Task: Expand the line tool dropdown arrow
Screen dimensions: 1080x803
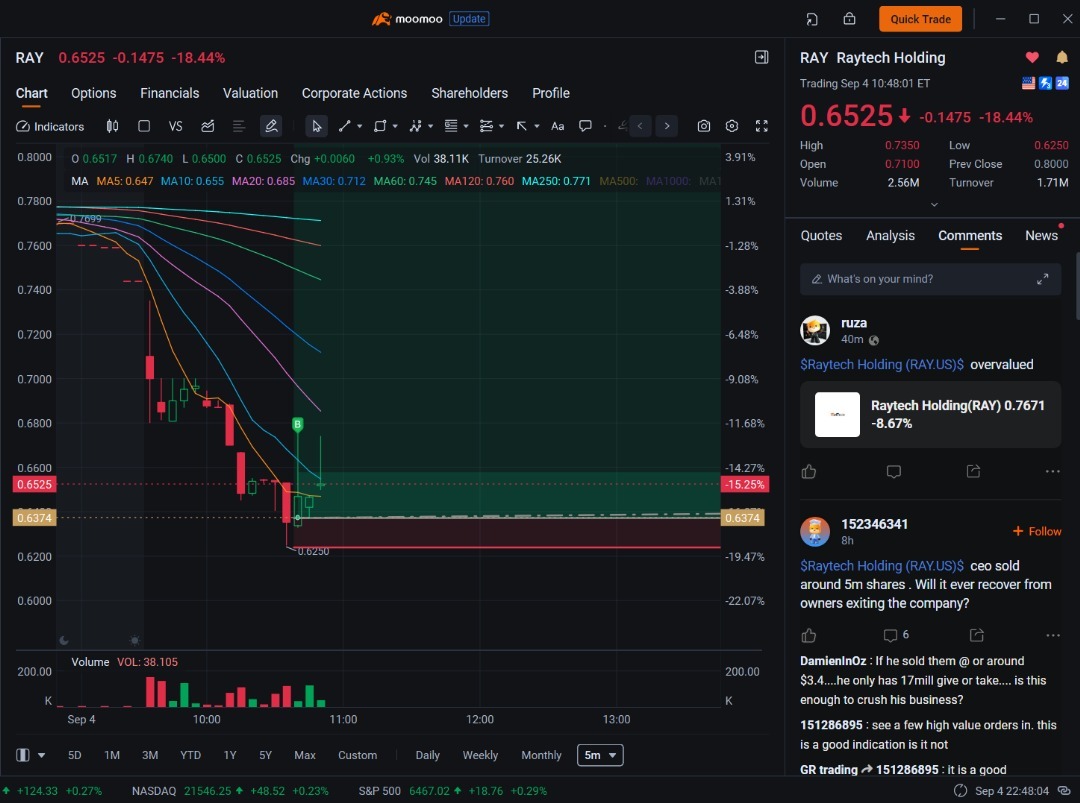Action: point(360,126)
